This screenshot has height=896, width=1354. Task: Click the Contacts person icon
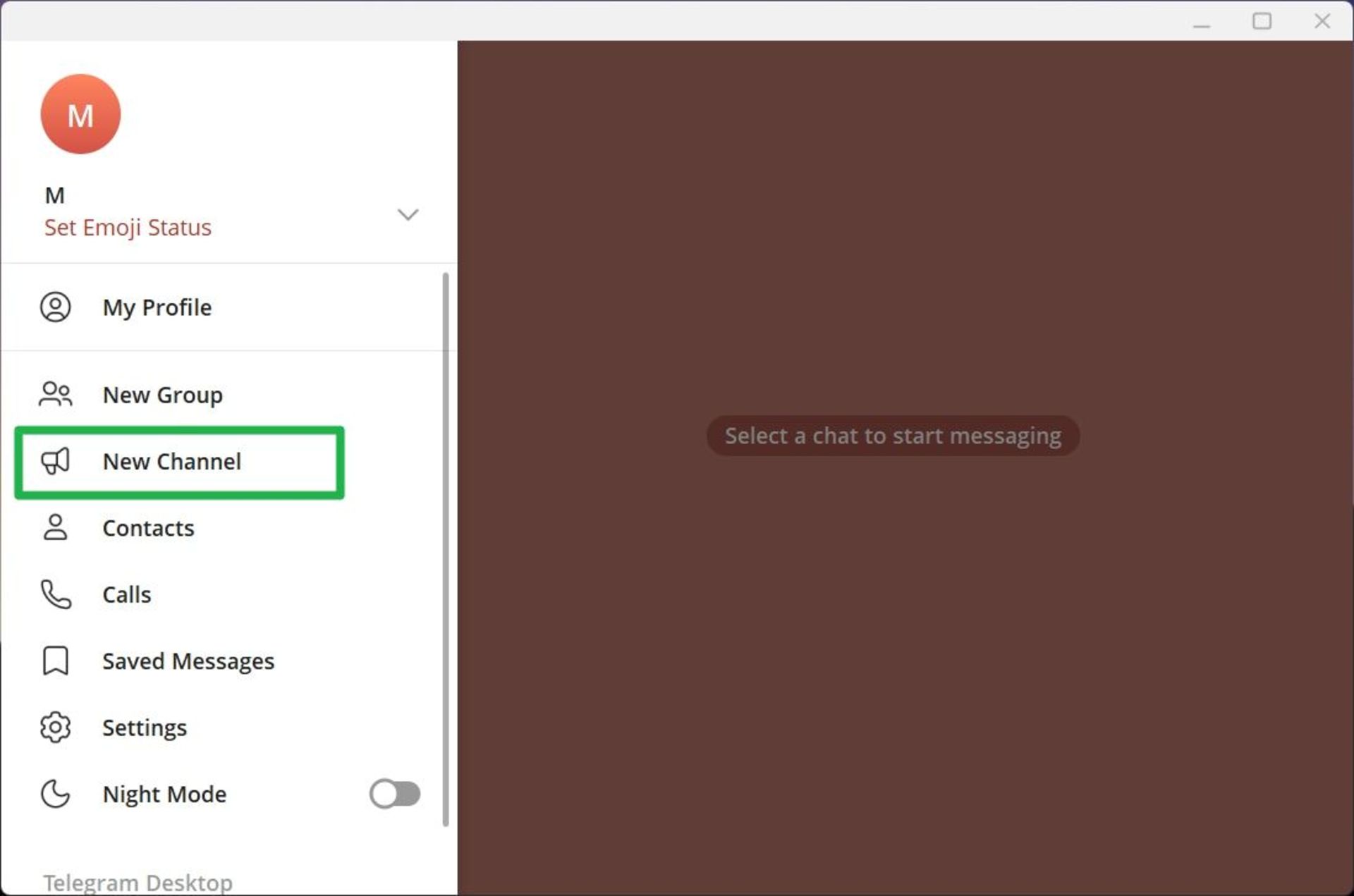click(55, 528)
